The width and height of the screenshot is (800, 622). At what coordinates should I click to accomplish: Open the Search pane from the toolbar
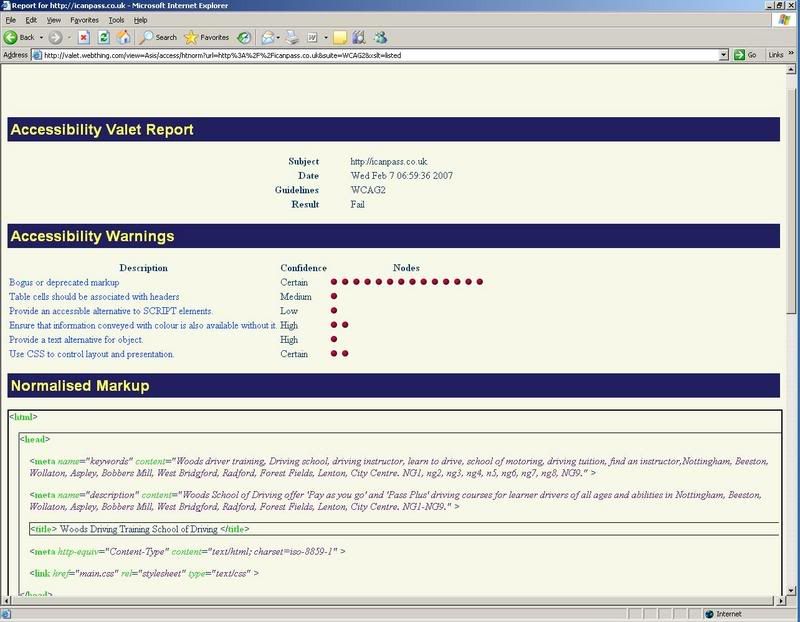pyautogui.click(x=159, y=37)
